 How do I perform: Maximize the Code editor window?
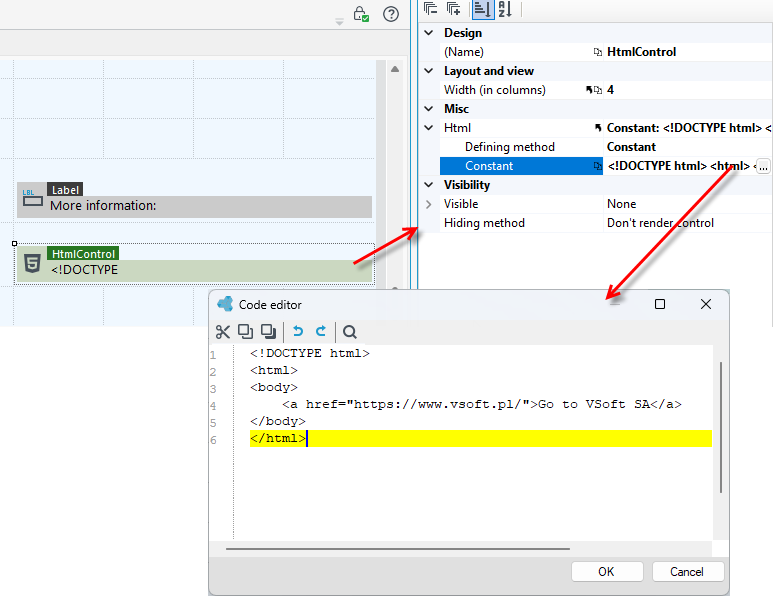click(x=660, y=304)
